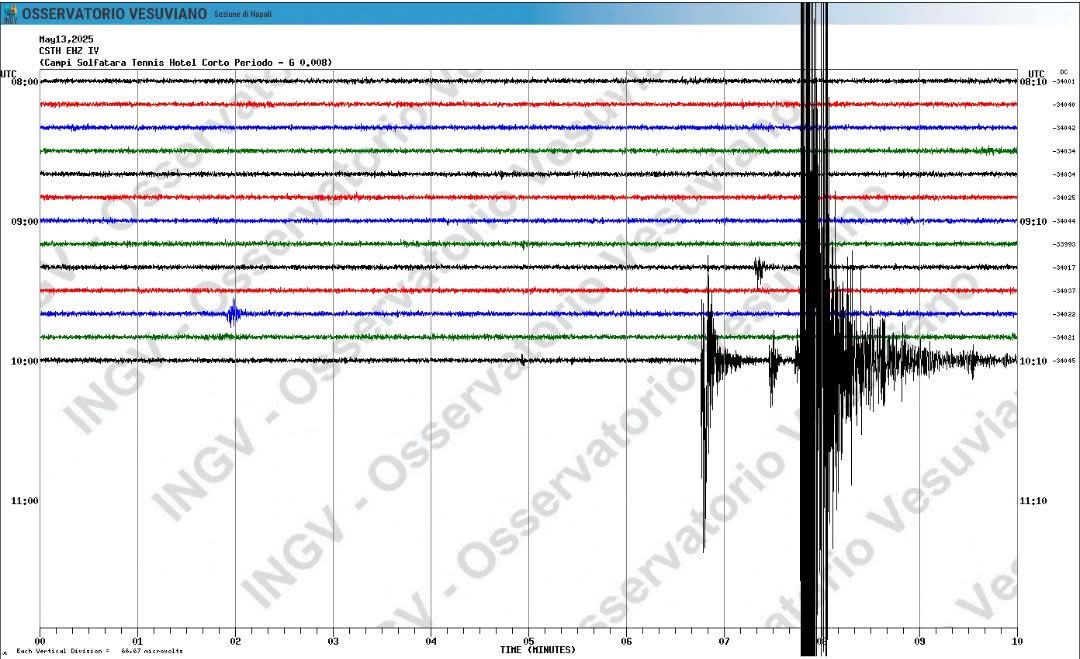Viewport: 1080px width, 659px height.
Task: Click the 09:00 time label on left
Action: [x=24, y=221]
